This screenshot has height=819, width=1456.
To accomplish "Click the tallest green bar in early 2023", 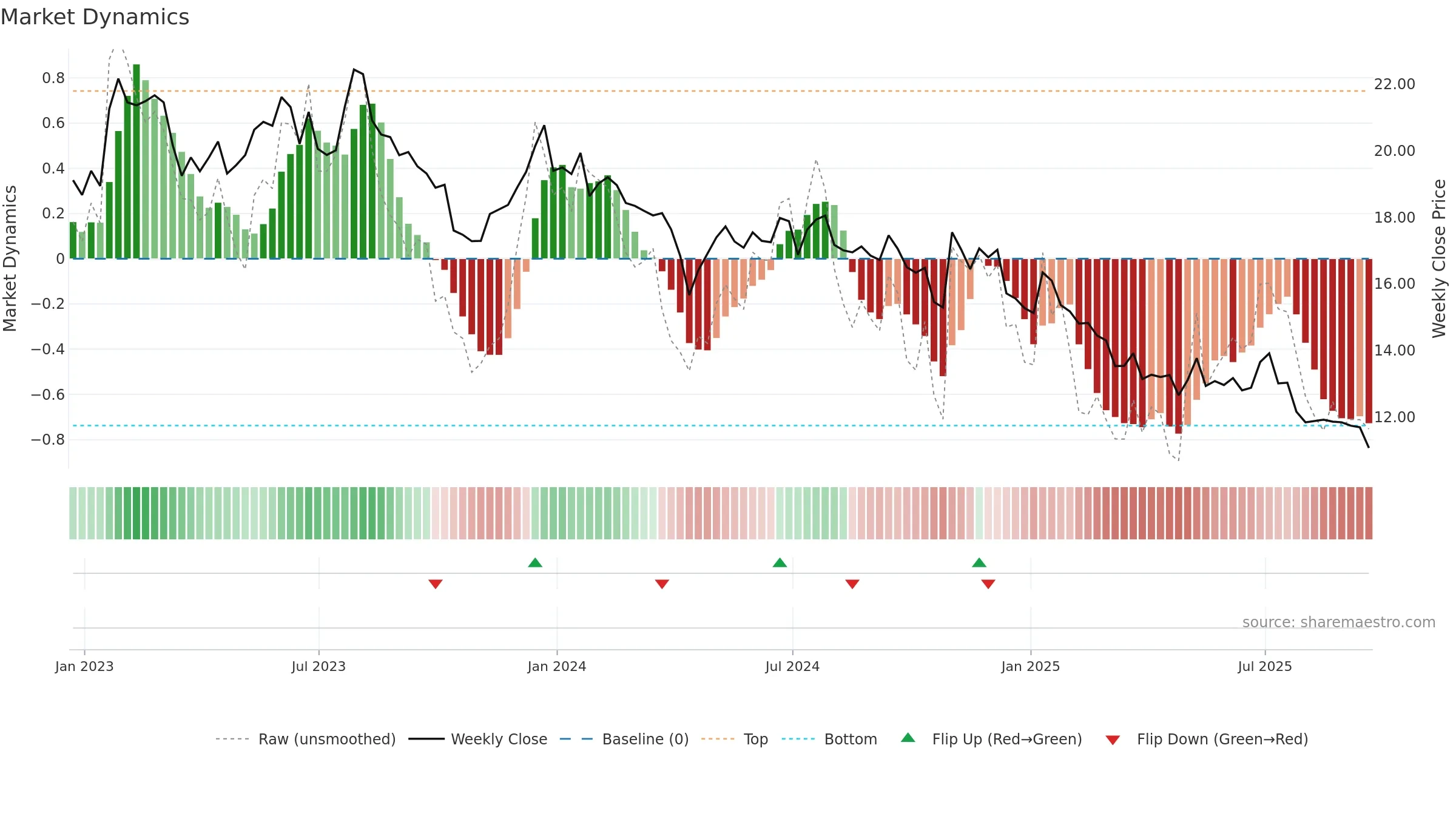I will point(136,161).
